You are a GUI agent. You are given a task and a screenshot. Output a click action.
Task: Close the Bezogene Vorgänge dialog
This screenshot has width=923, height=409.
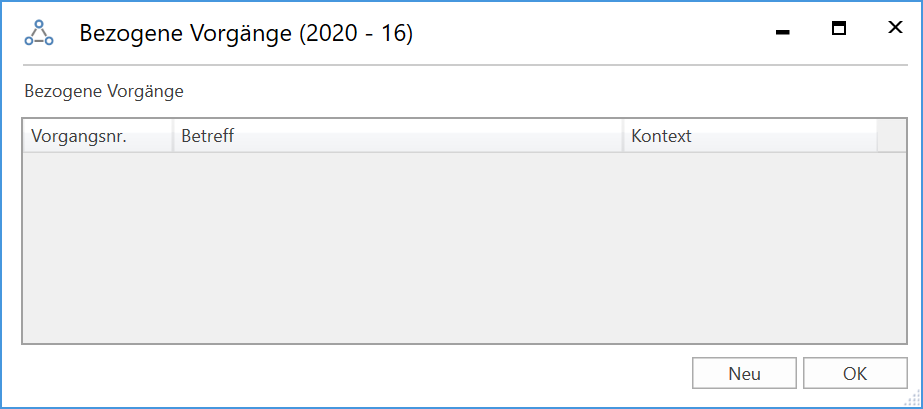point(895,29)
